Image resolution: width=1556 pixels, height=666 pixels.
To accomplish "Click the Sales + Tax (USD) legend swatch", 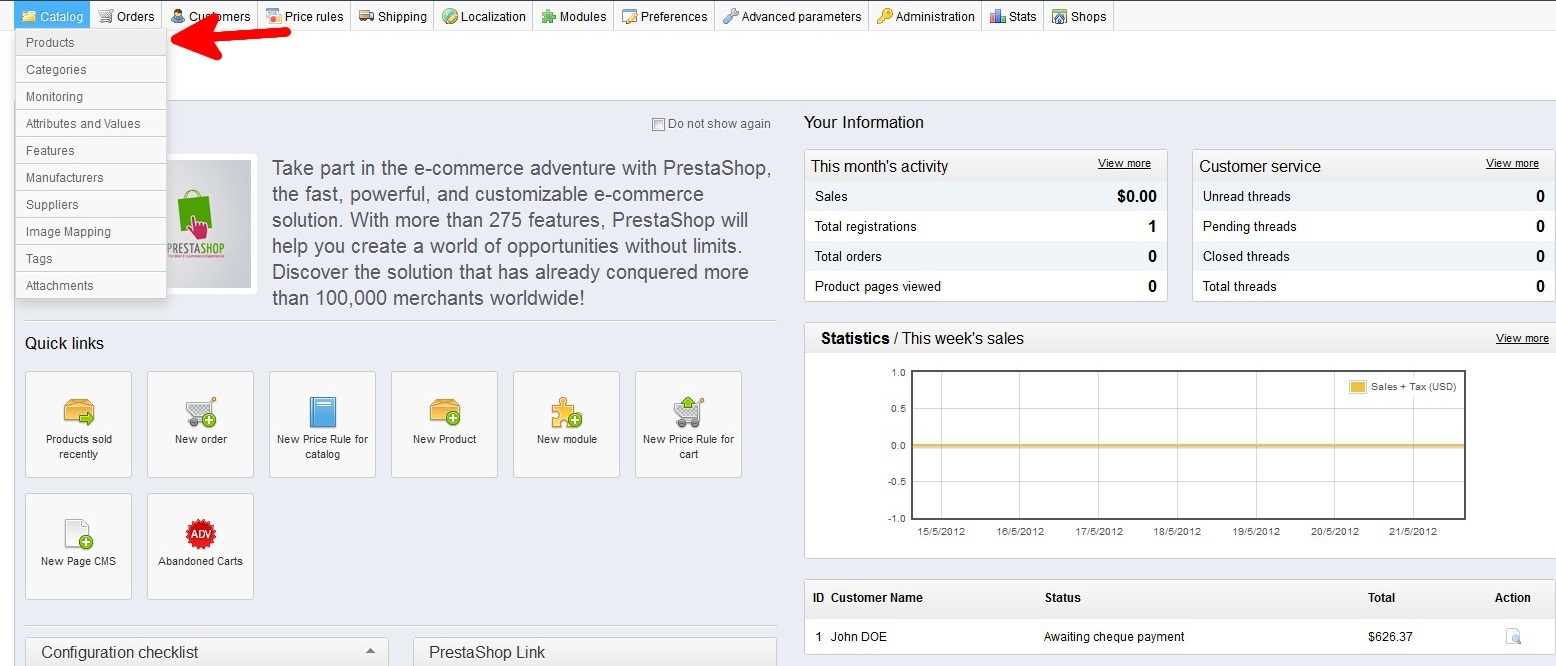I will pyautogui.click(x=1357, y=387).
